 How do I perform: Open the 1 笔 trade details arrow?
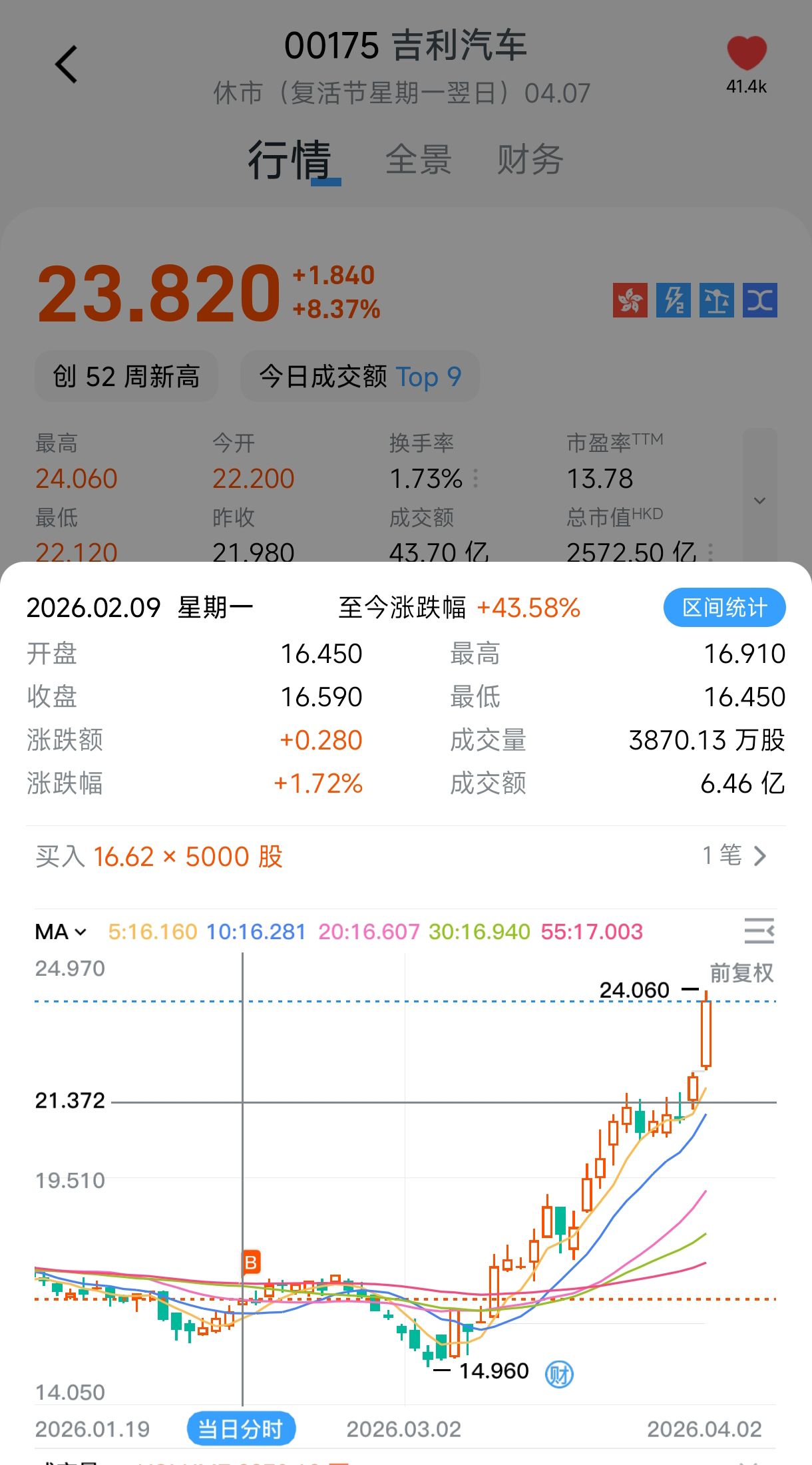pos(735,856)
